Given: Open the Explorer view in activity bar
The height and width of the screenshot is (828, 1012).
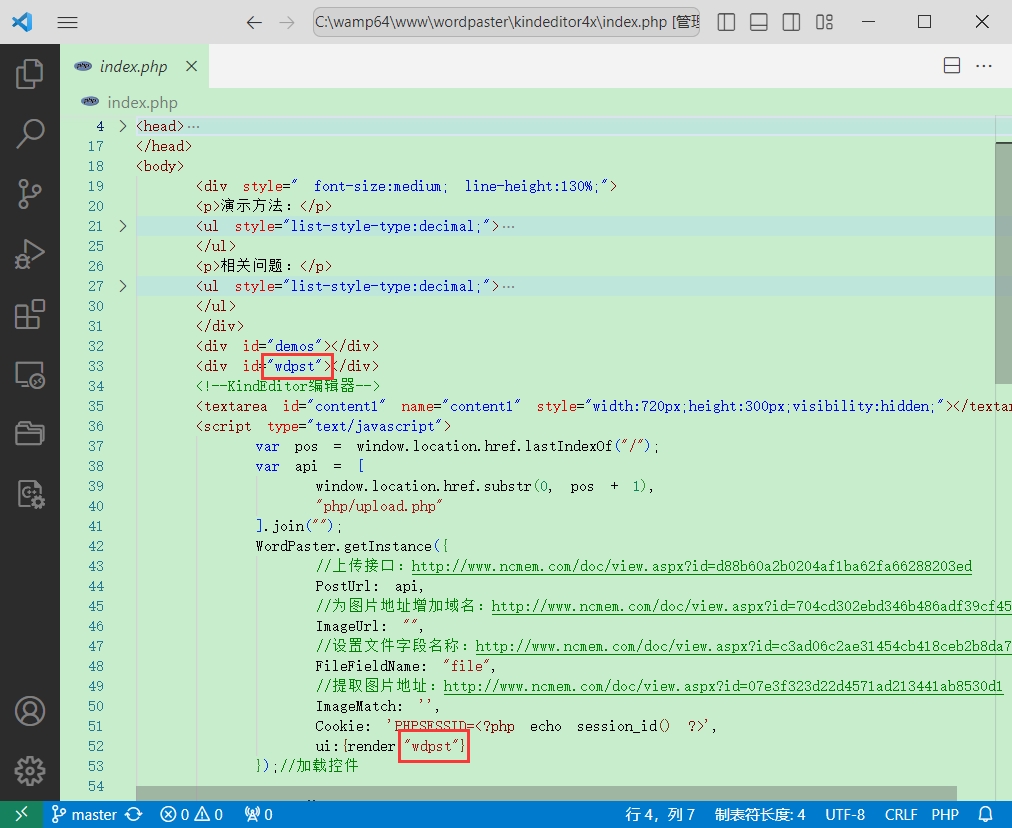Looking at the screenshot, I should [x=30, y=74].
